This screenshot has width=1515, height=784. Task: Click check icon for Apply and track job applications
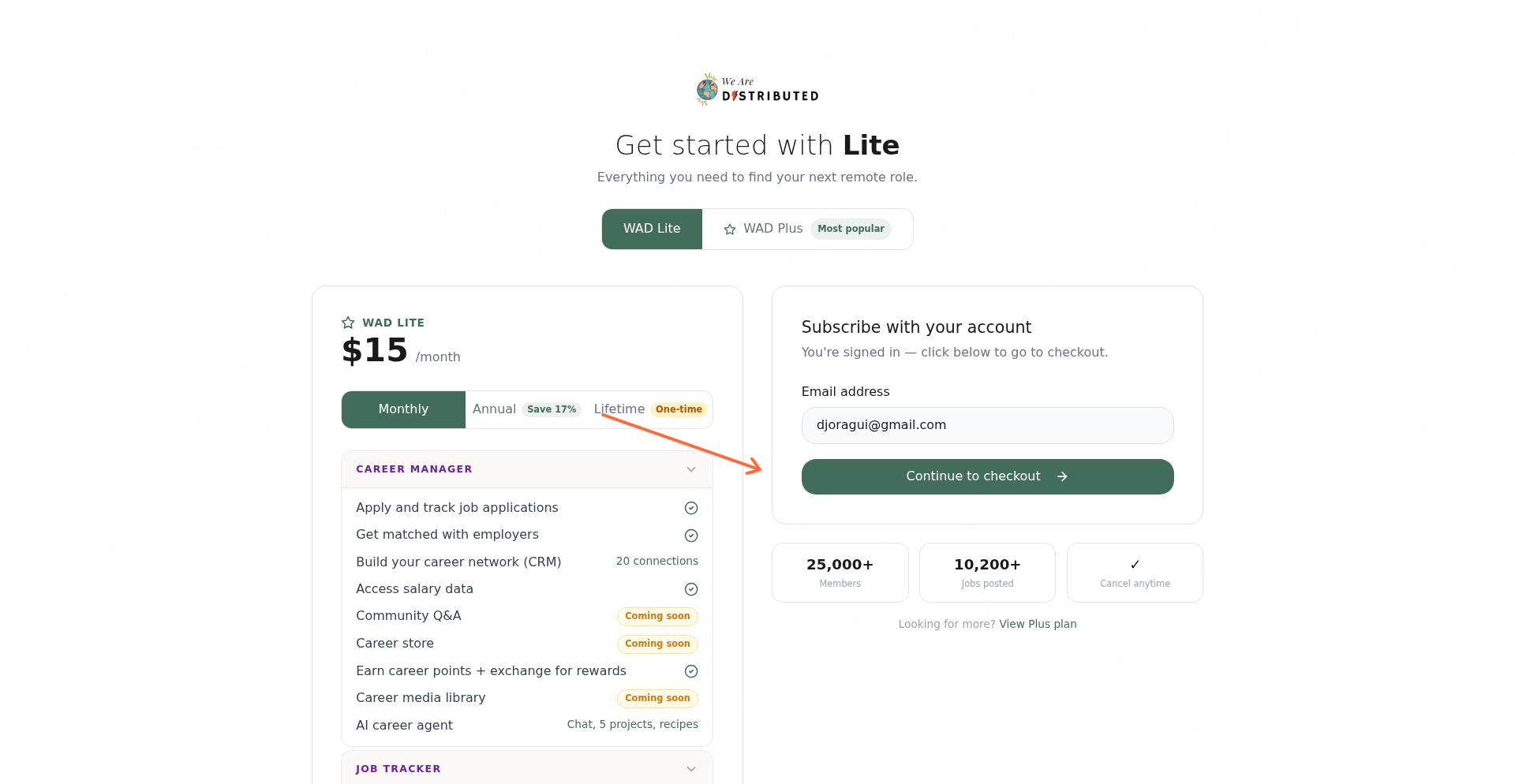coord(691,508)
